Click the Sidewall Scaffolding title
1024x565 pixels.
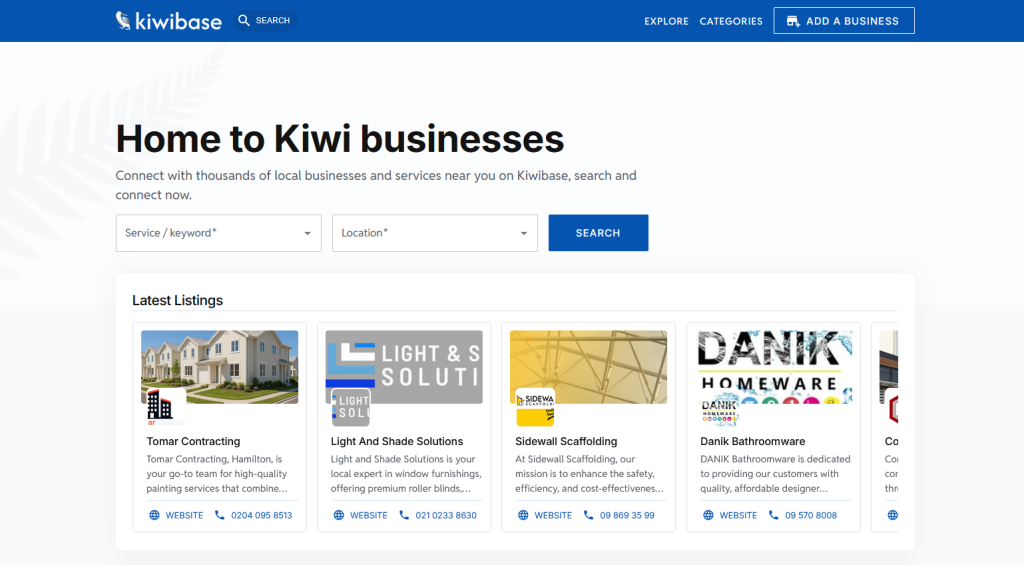pos(566,442)
